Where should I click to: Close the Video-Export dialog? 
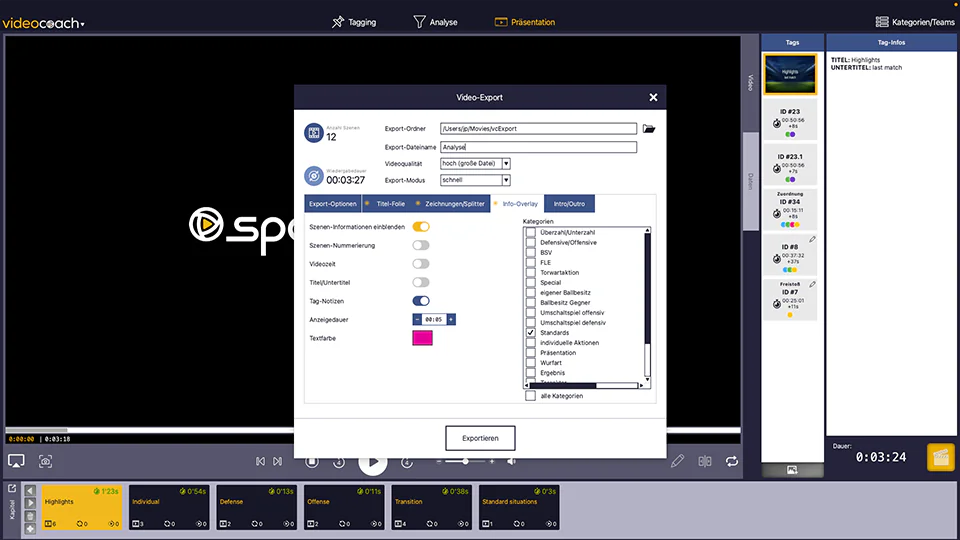(x=653, y=97)
